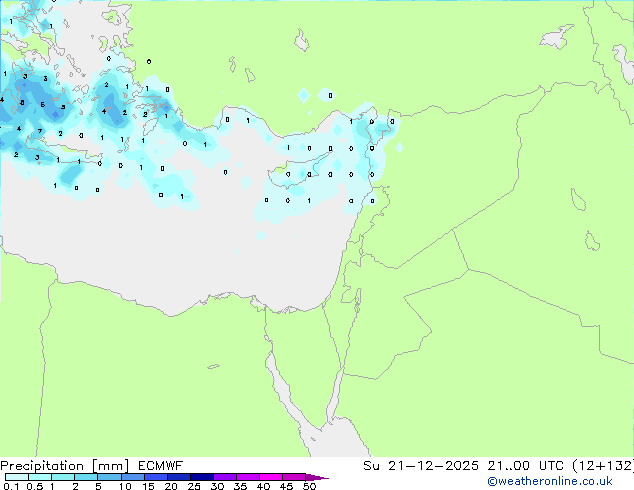Select the 5–10 mm legend color swatch
Image resolution: width=634 pixels, height=490 pixels.
pyautogui.click(x=109, y=477)
